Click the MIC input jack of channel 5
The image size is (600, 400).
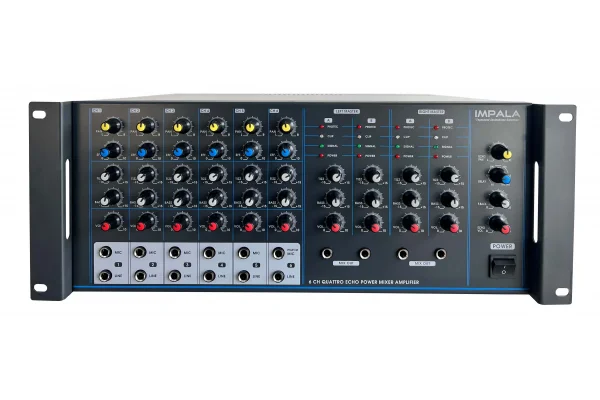pyautogui.click(x=244, y=253)
